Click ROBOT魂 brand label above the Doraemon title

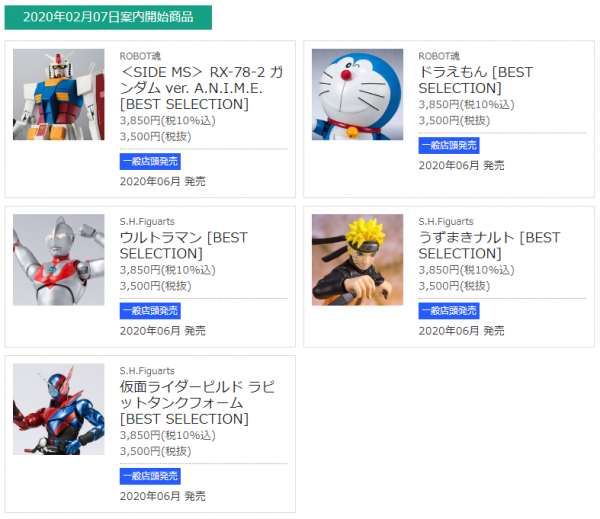439,56
